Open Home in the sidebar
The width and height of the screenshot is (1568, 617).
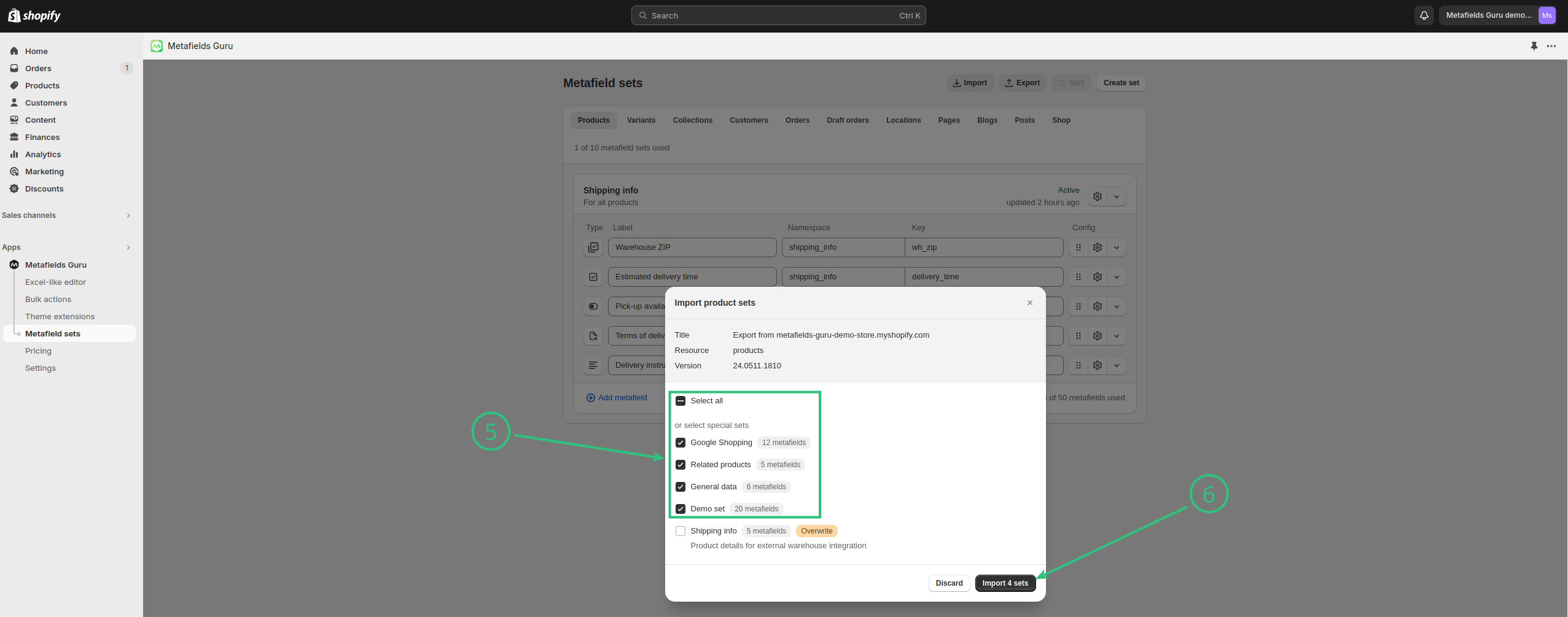[36, 51]
